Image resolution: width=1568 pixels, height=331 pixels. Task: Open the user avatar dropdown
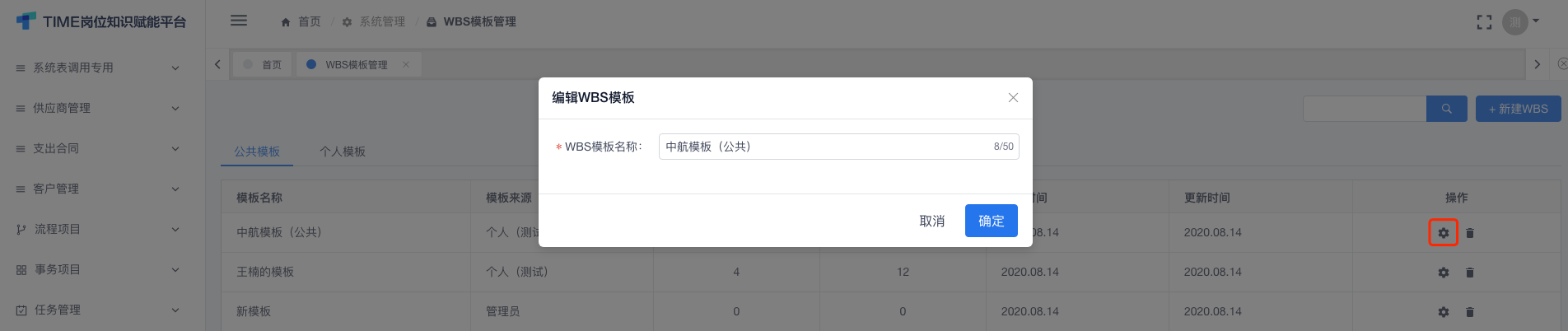click(x=1521, y=21)
